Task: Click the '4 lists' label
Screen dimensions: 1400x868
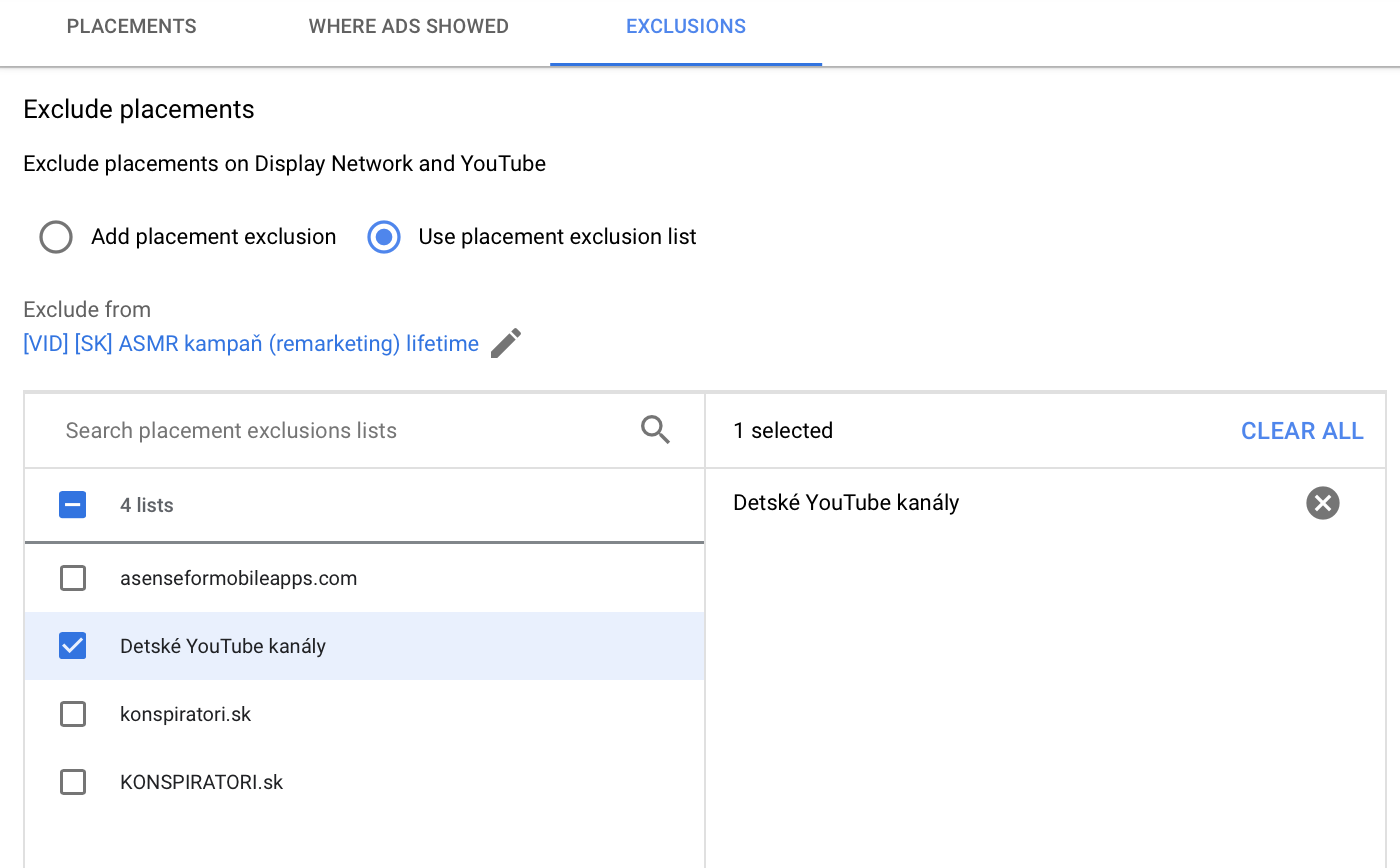Action: (x=147, y=505)
